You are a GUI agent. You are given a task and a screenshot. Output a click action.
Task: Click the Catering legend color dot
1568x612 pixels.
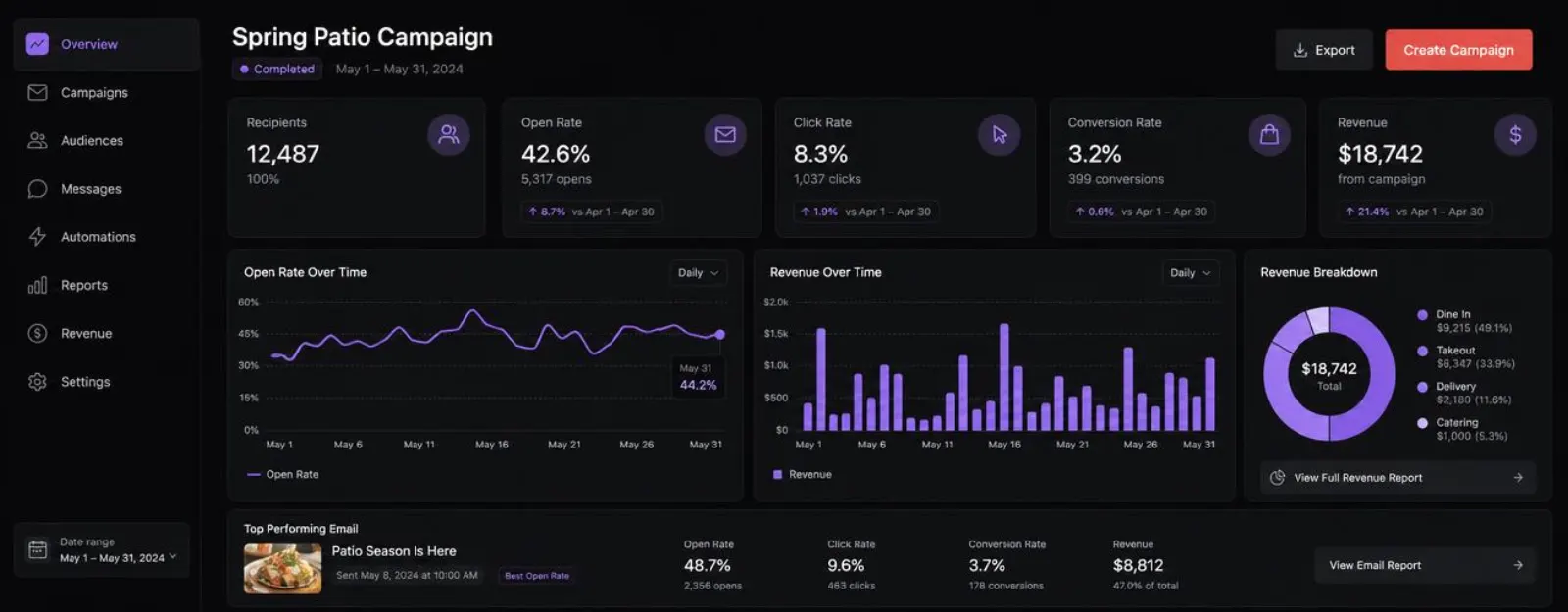tap(1422, 423)
